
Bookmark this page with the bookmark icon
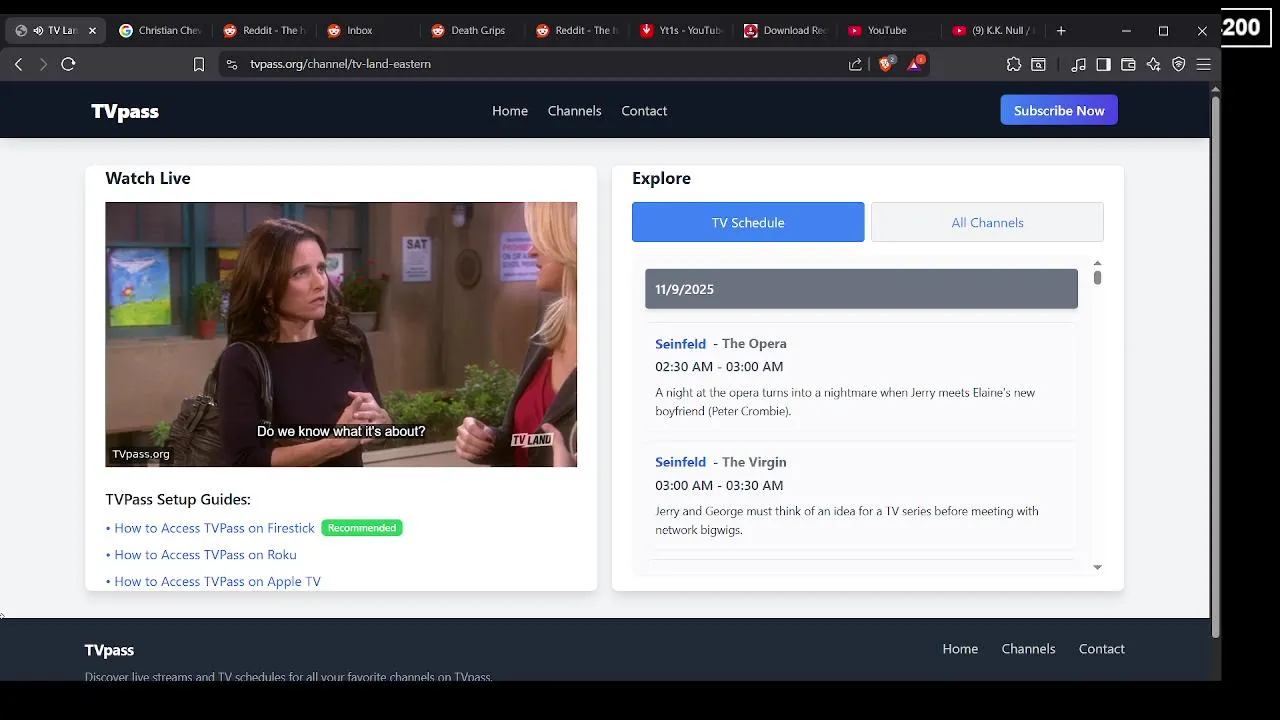[199, 64]
